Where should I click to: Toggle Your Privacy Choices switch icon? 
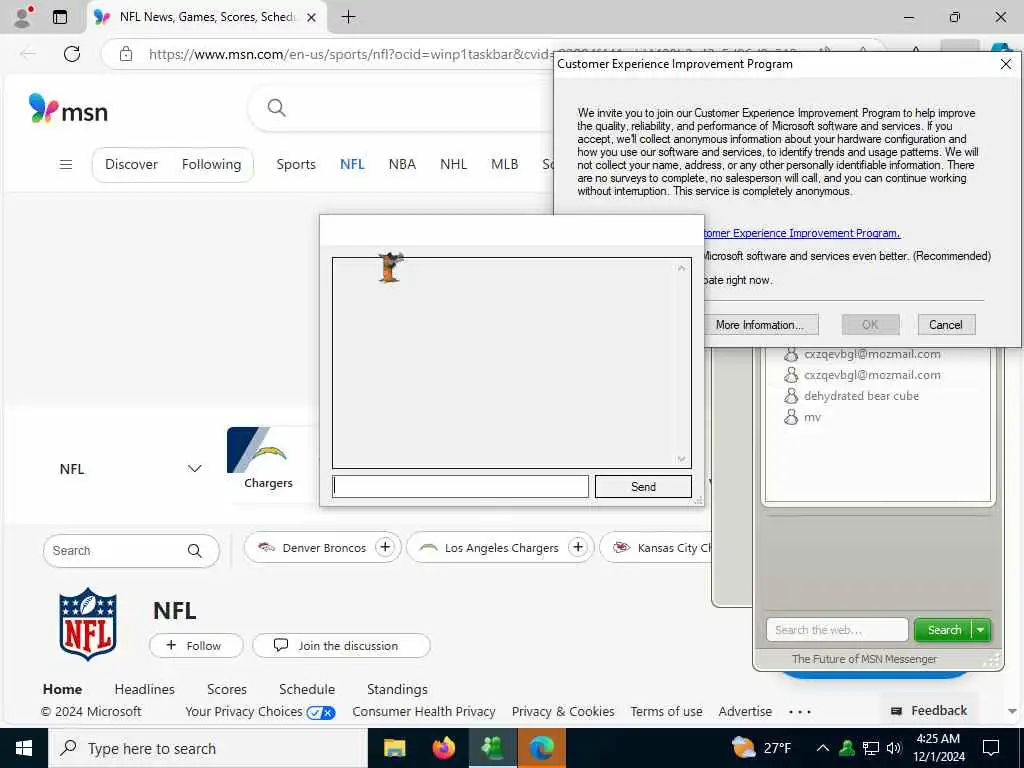[321, 712]
